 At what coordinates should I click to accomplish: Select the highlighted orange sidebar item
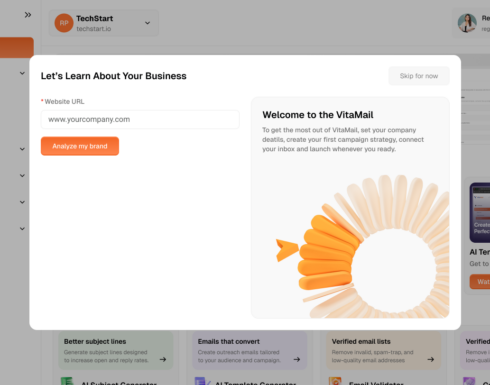click(17, 47)
